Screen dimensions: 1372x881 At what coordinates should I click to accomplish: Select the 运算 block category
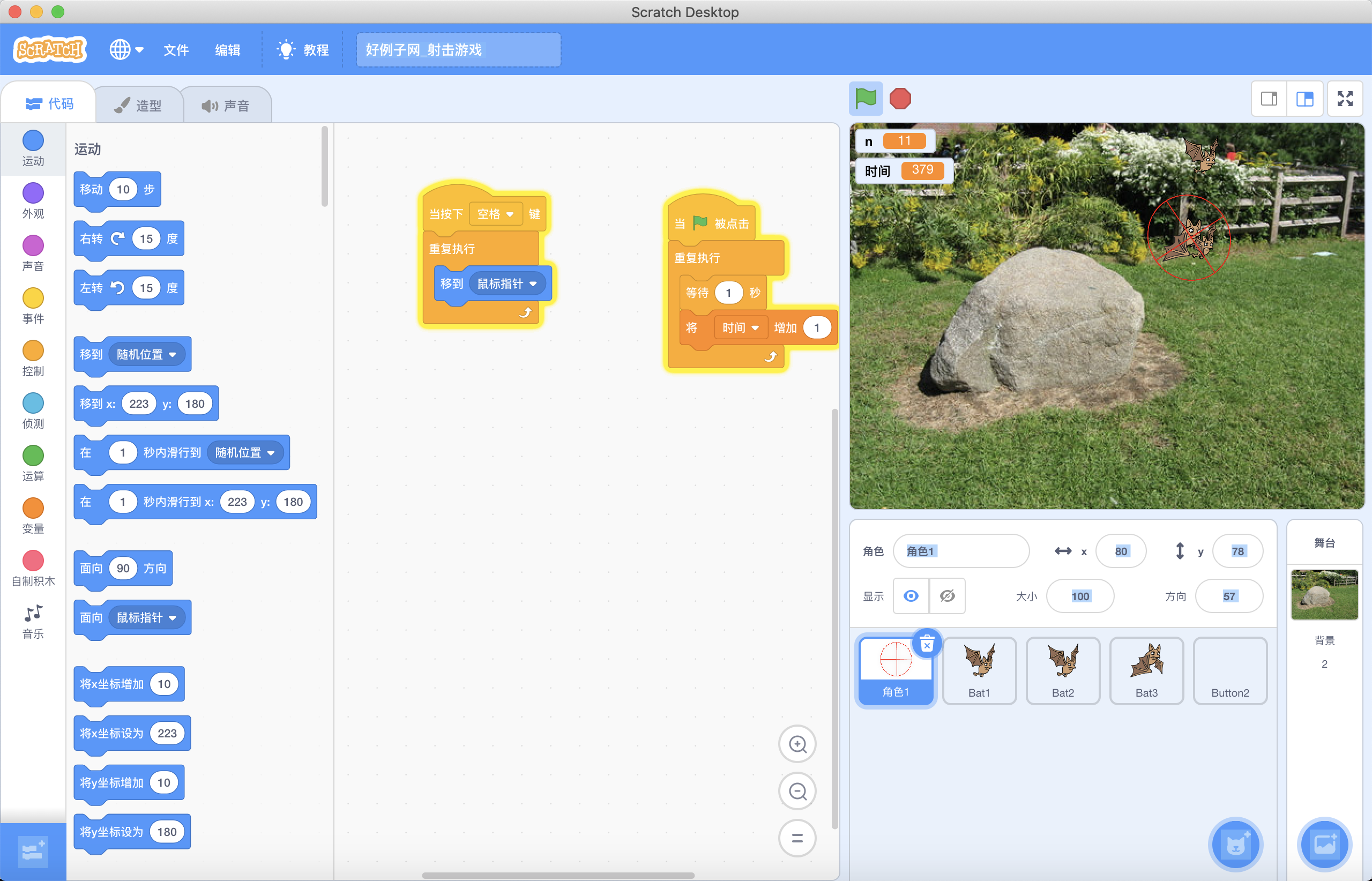[33, 464]
